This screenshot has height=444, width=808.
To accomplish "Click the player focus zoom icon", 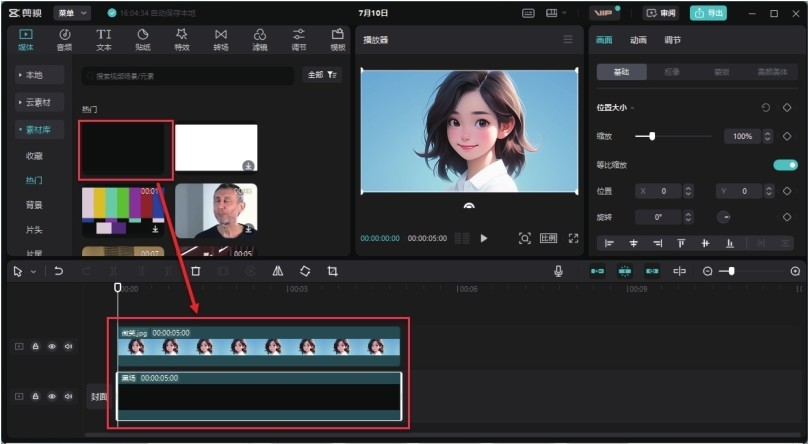I will tap(525, 238).
